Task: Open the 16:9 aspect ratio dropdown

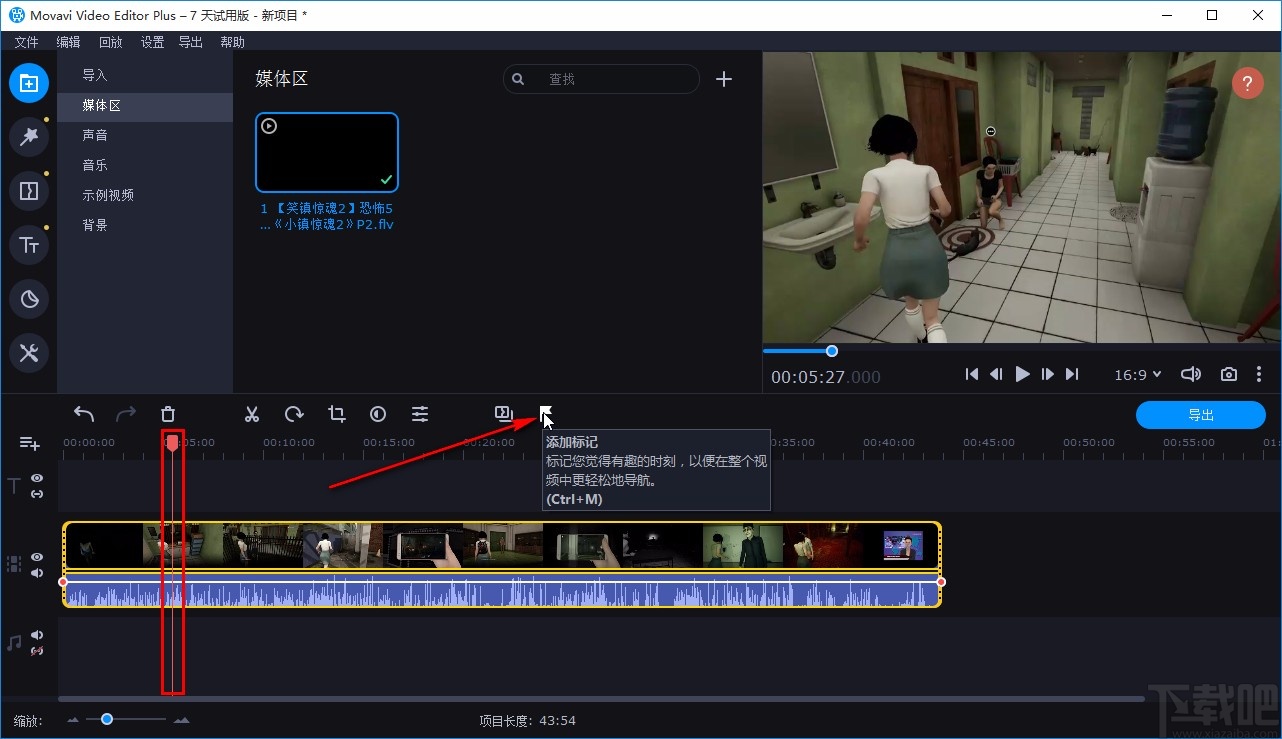Action: pos(1138,374)
